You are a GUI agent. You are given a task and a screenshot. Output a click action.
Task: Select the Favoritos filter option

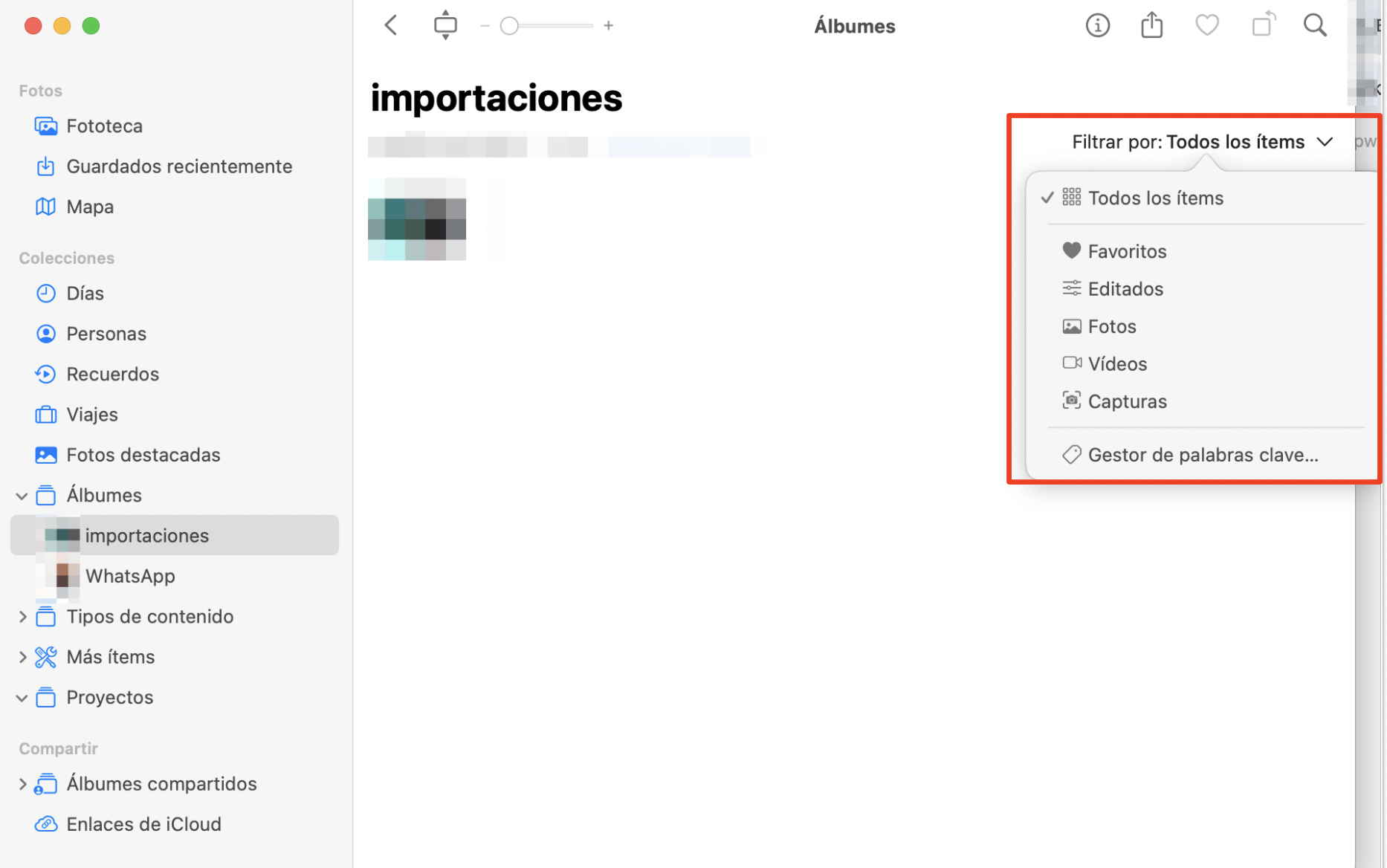(1127, 250)
